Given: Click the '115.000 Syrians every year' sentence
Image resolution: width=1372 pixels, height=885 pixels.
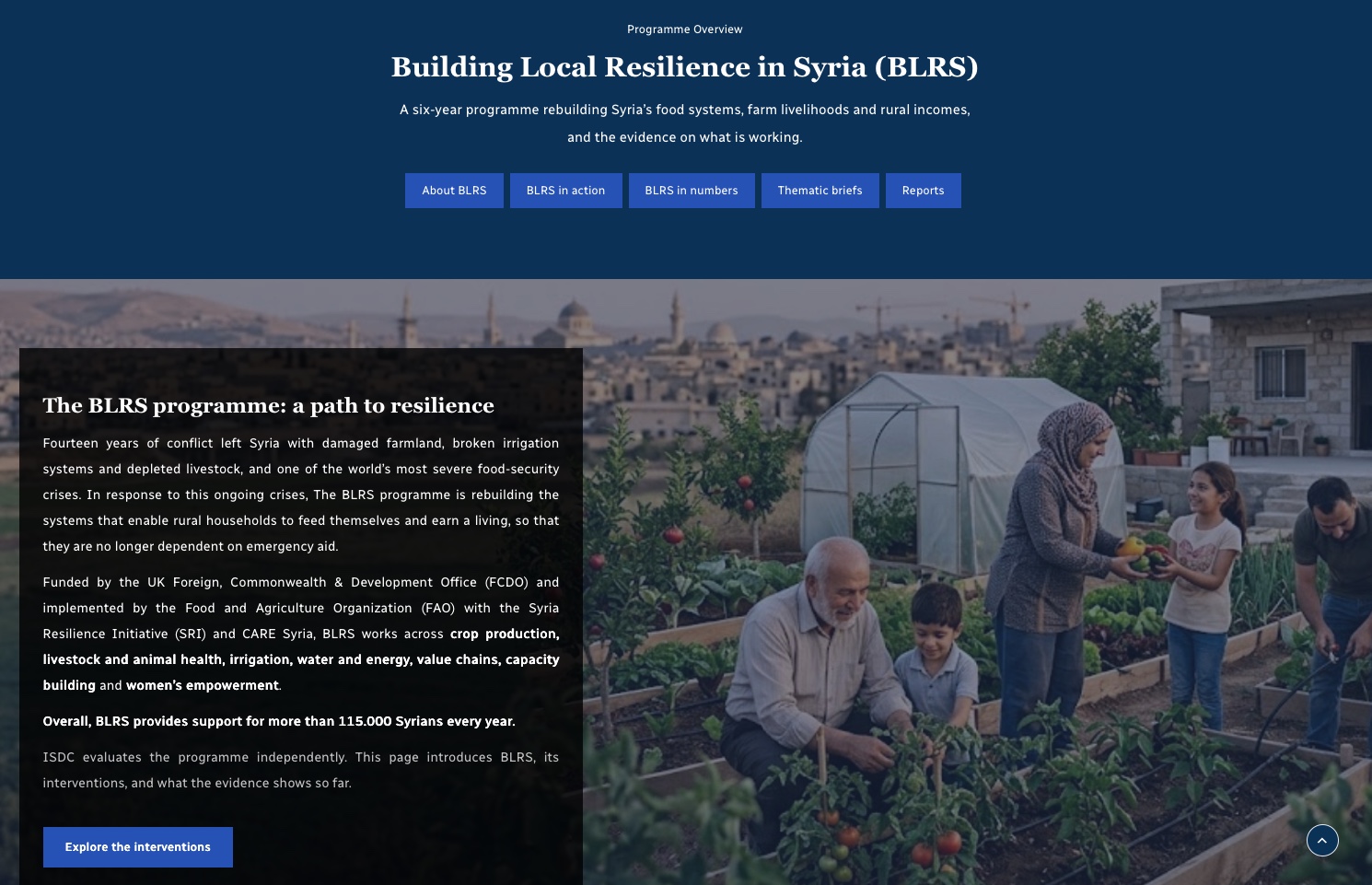Looking at the screenshot, I should (279, 721).
